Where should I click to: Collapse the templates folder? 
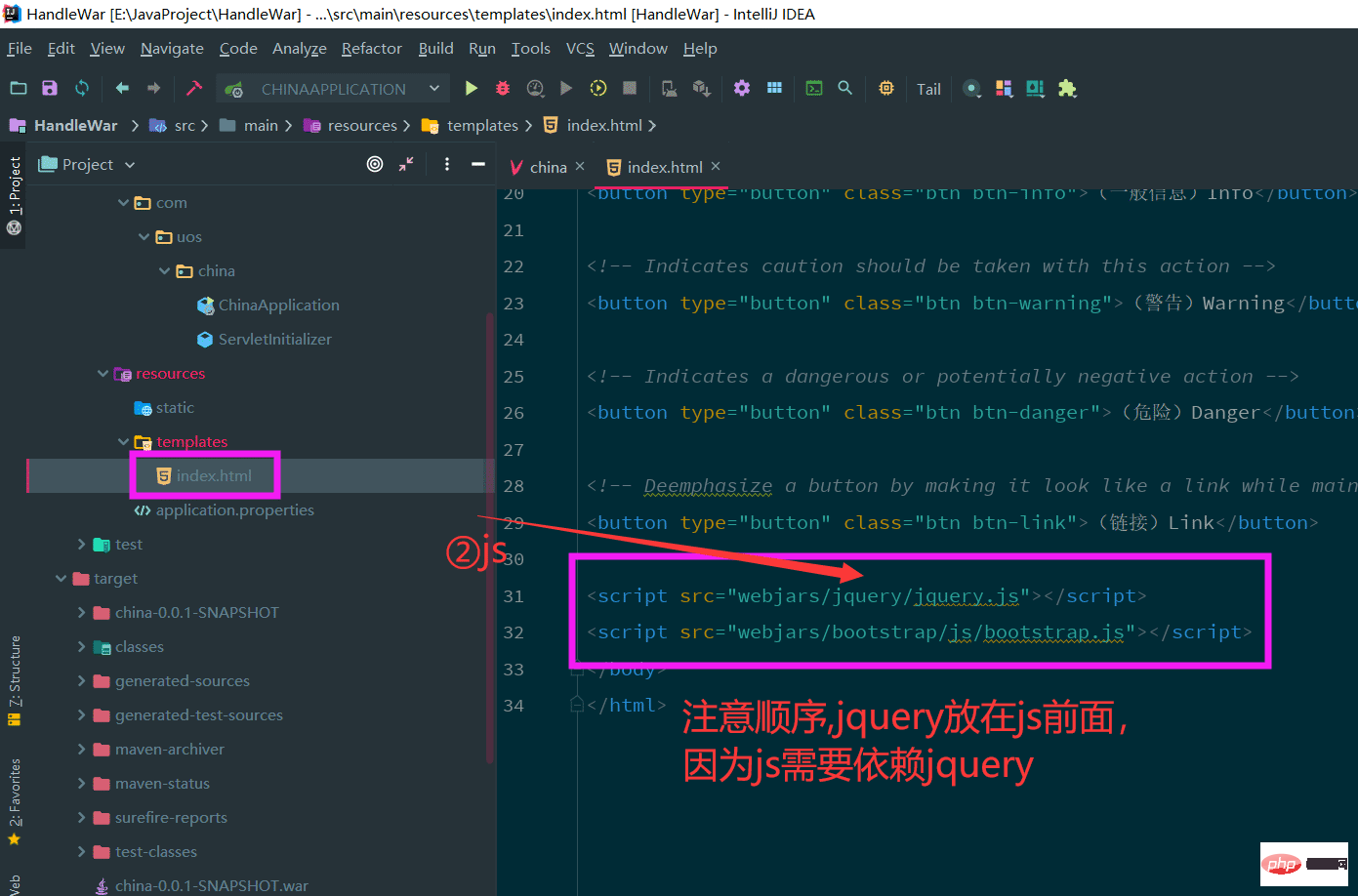point(123,442)
